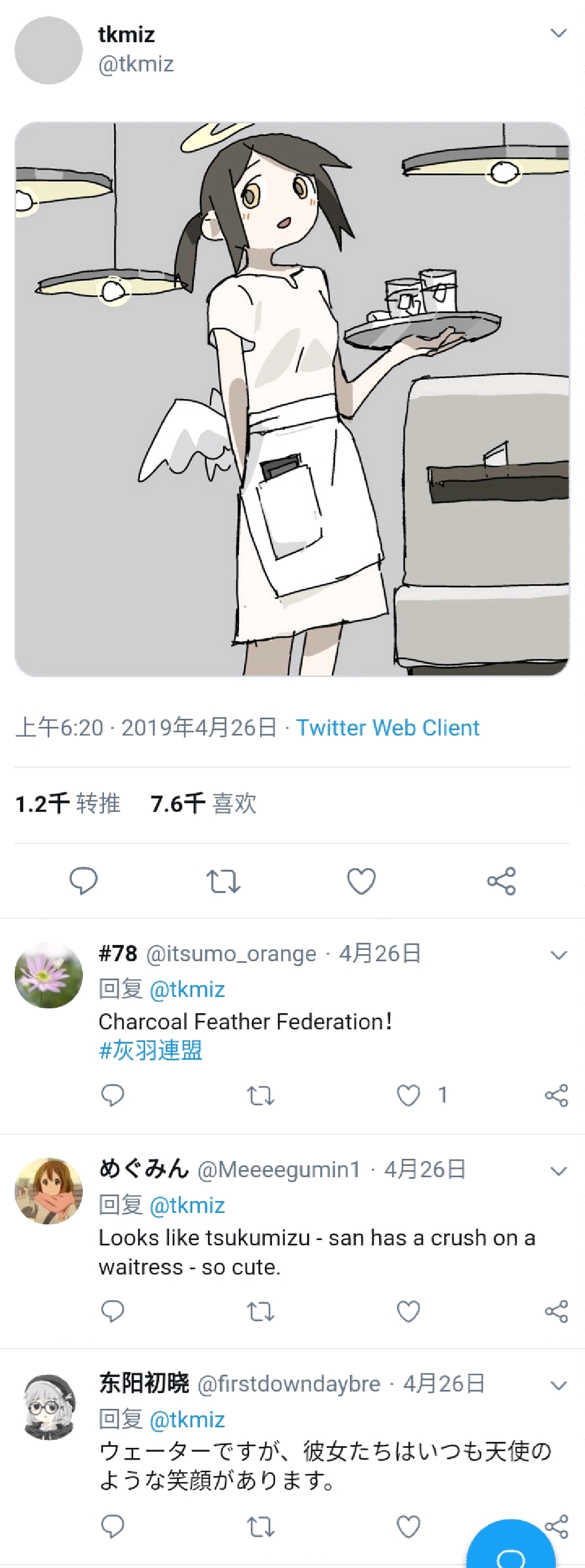The width and height of the screenshot is (585, 1568).
Task: Open the waitress angel illustration
Action: [x=292, y=399]
